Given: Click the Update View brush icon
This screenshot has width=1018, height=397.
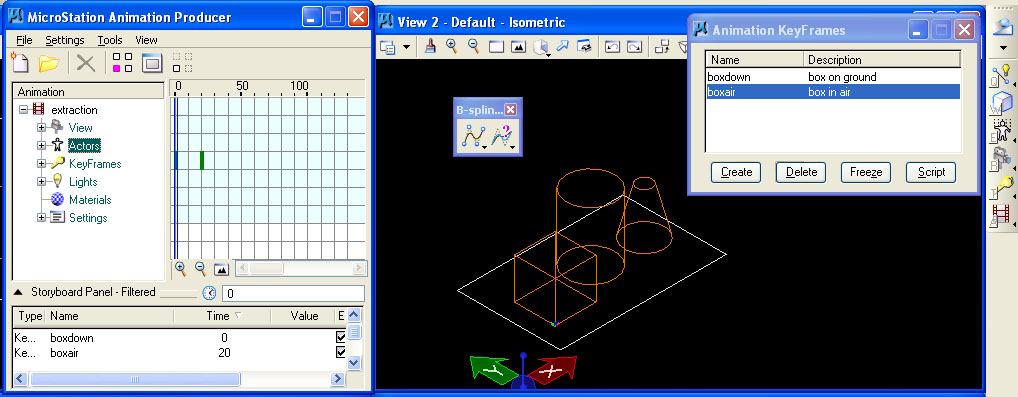Looking at the screenshot, I should (x=430, y=46).
